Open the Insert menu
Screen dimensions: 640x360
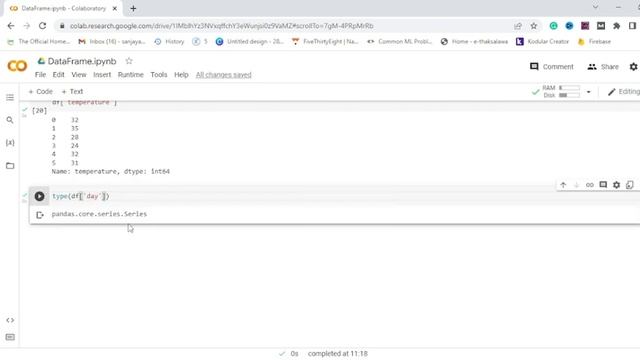click(x=102, y=75)
